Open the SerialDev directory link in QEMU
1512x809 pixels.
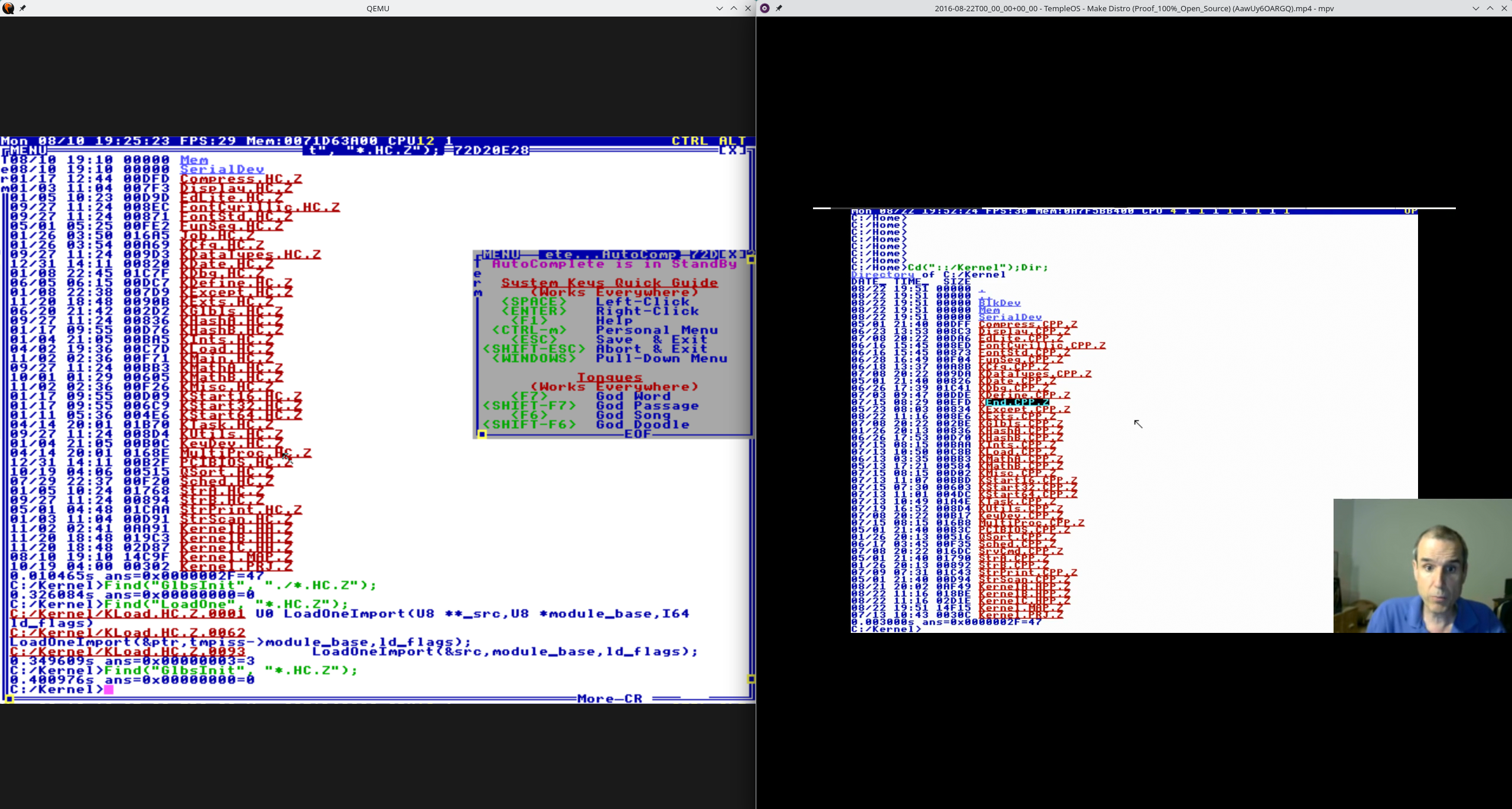pos(222,170)
